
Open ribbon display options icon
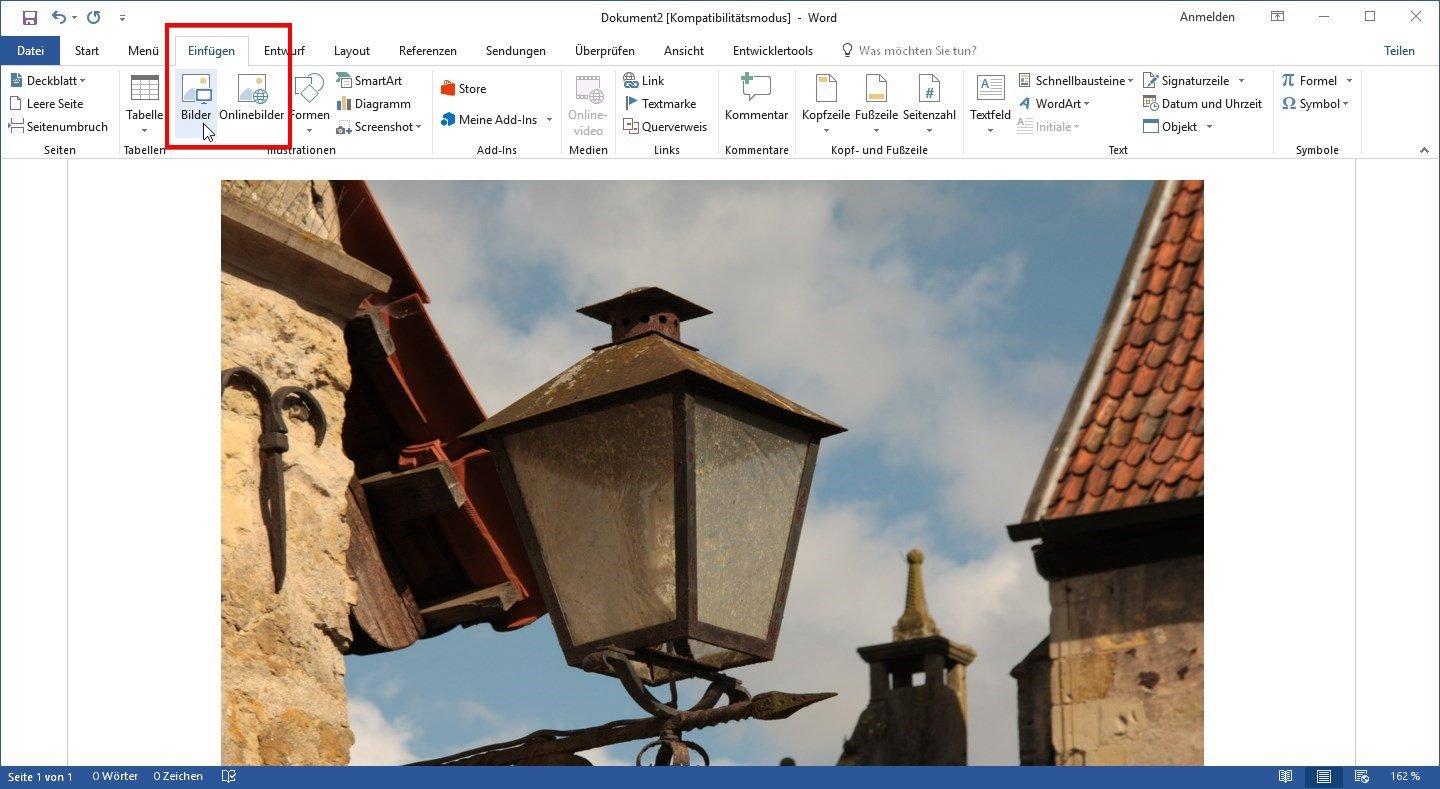(x=1277, y=17)
